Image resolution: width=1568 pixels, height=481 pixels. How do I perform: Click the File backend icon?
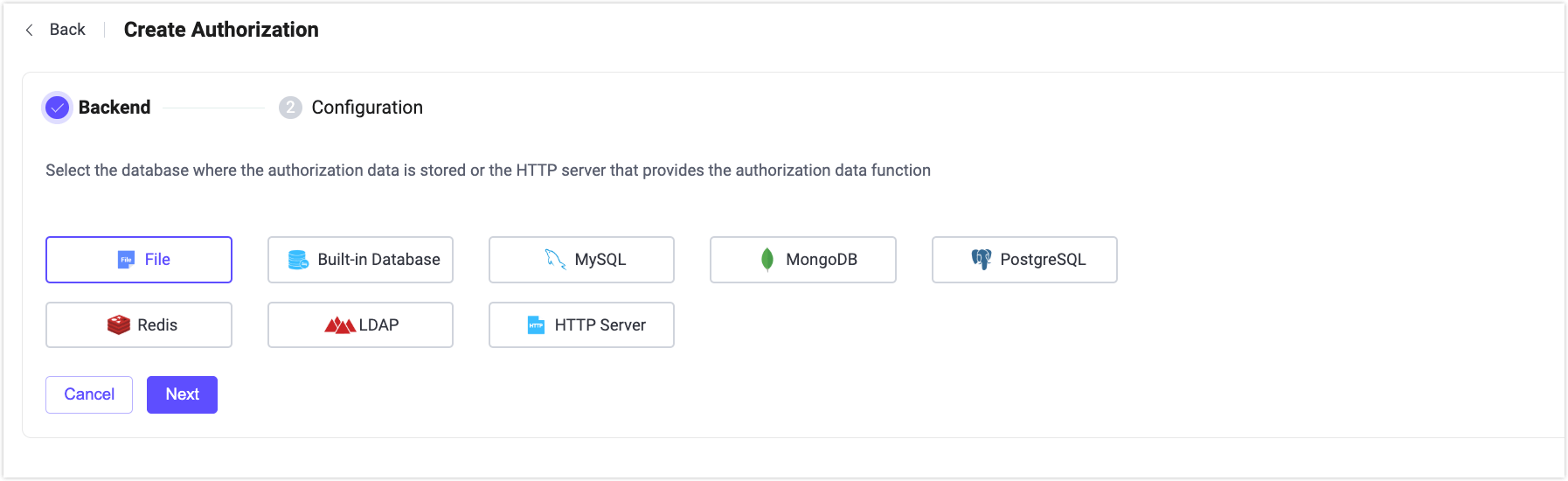click(126, 260)
